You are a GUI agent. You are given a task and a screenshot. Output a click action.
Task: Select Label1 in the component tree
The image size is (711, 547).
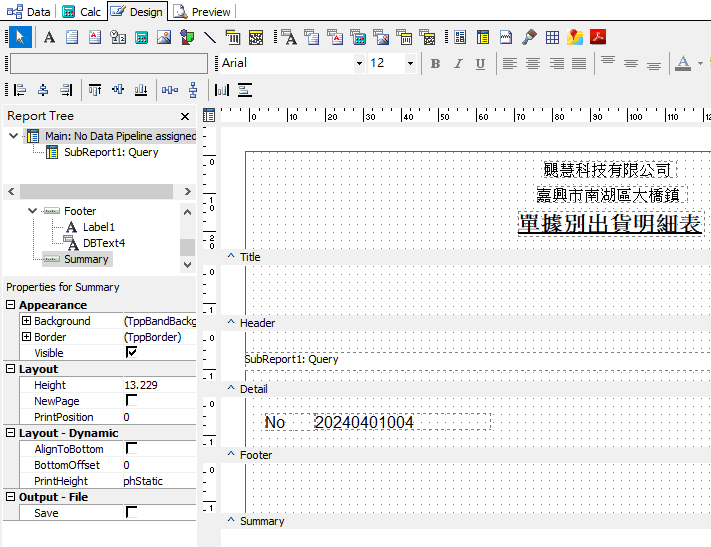(98, 227)
